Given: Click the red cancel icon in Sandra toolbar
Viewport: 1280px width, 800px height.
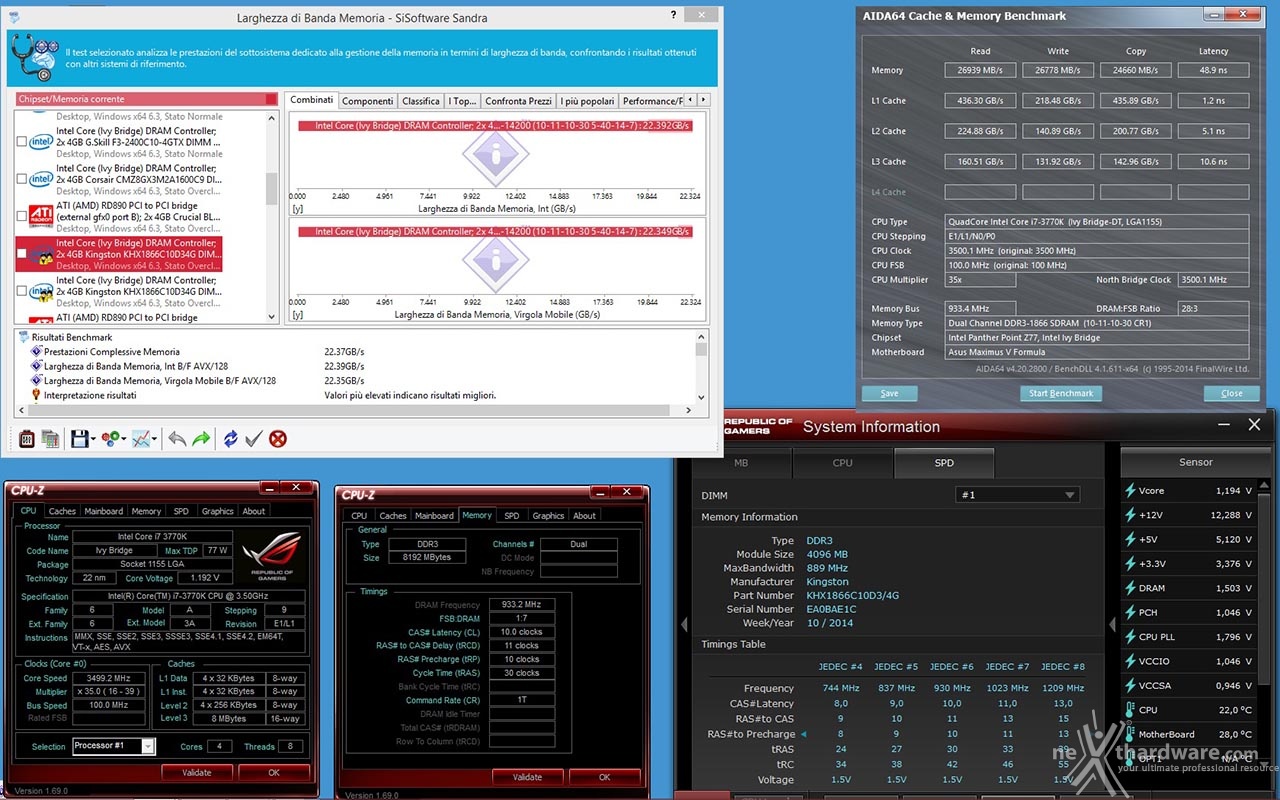Looking at the screenshot, I should pyautogui.click(x=278, y=438).
